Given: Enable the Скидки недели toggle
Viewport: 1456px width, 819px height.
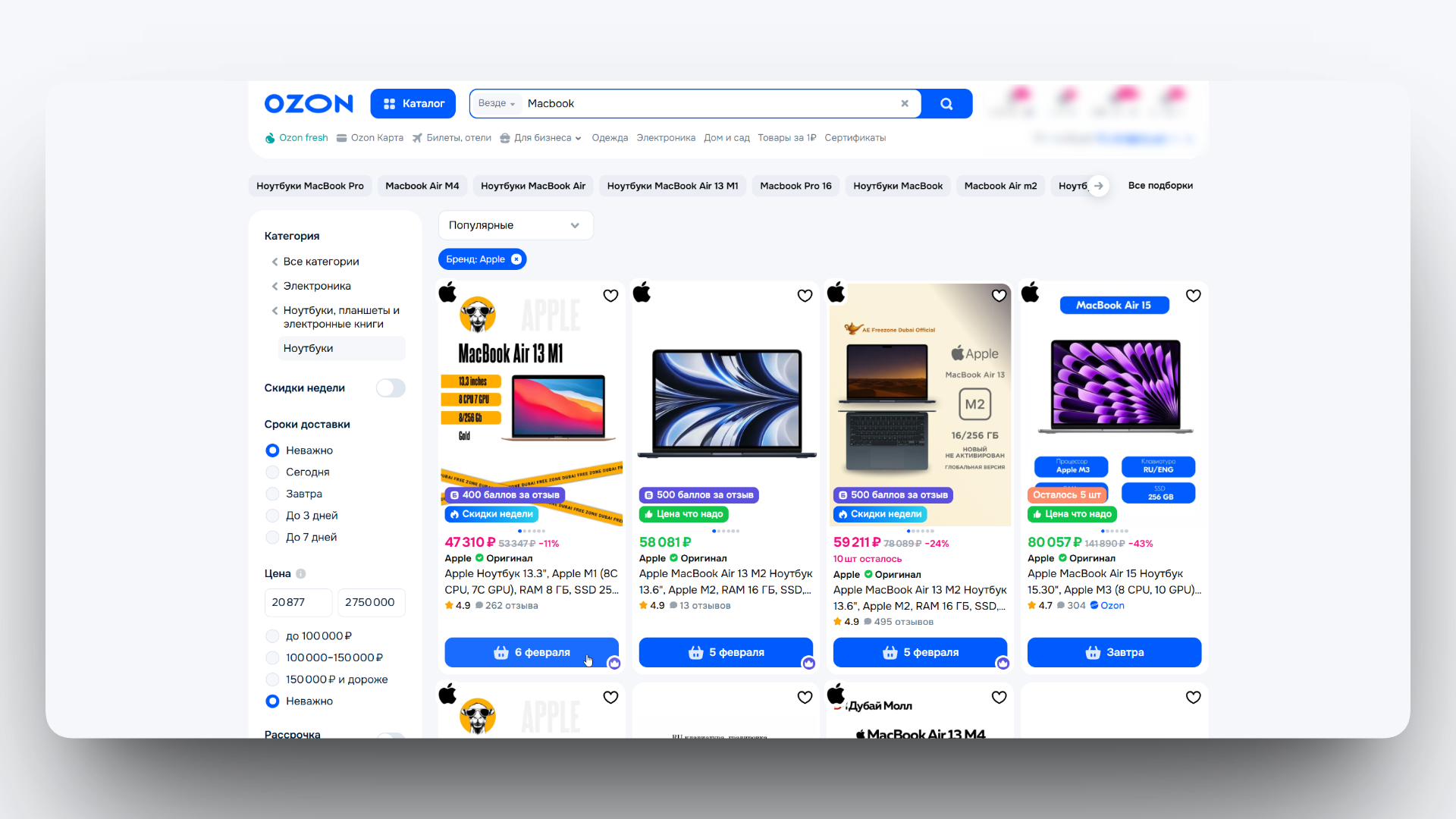Looking at the screenshot, I should click(x=390, y=388).
